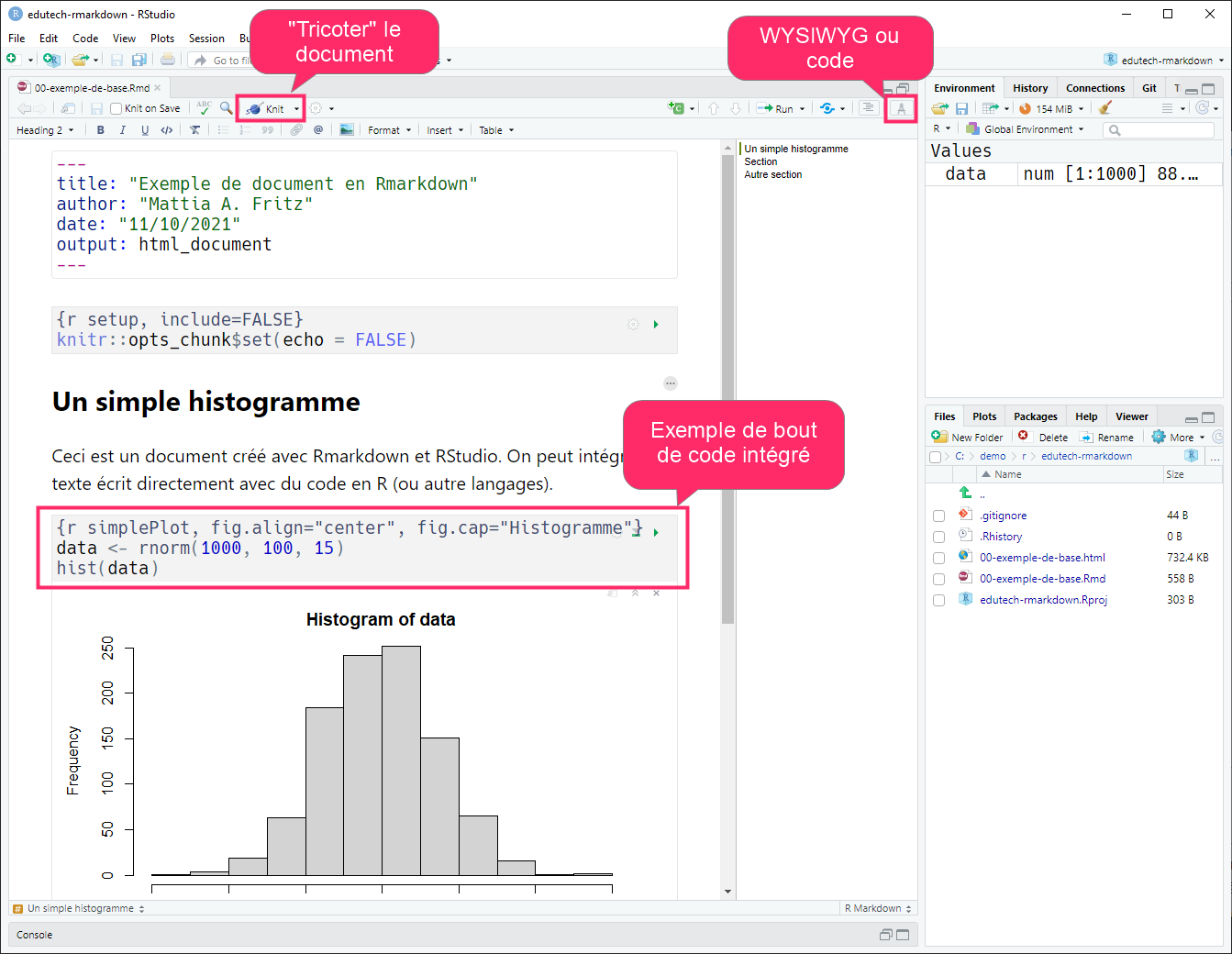
Task: Open the Session menu
Action: pyautogui.click(x=206, y=39)
